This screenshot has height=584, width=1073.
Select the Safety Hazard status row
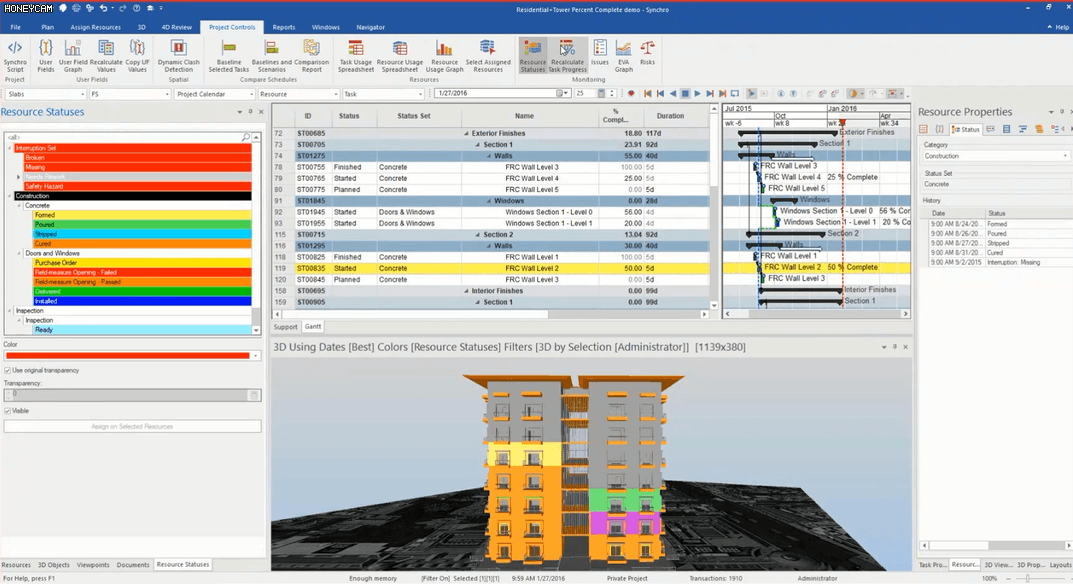pyautogui.click(x=138, y=186)
